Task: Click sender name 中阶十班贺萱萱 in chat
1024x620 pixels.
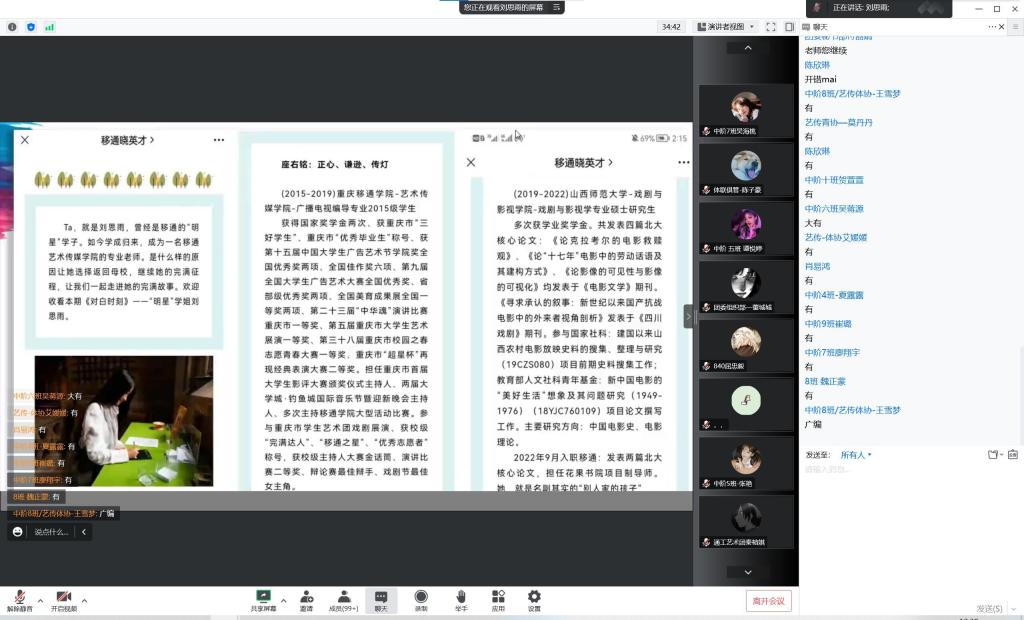Action: point(834,180)
